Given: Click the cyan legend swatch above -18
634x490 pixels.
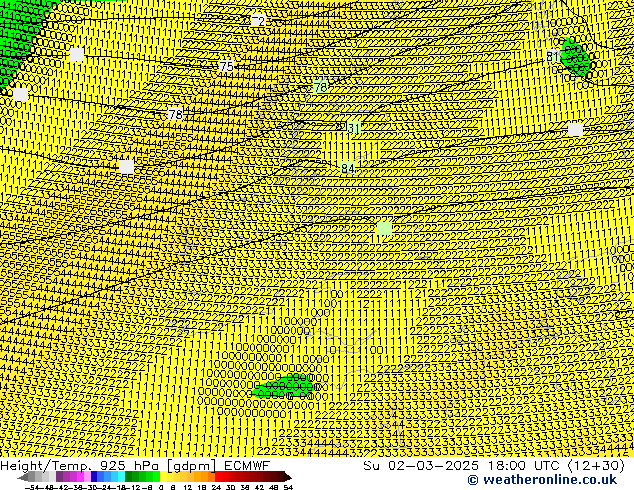Looking at the screenshot, I should tap(121, 477).
